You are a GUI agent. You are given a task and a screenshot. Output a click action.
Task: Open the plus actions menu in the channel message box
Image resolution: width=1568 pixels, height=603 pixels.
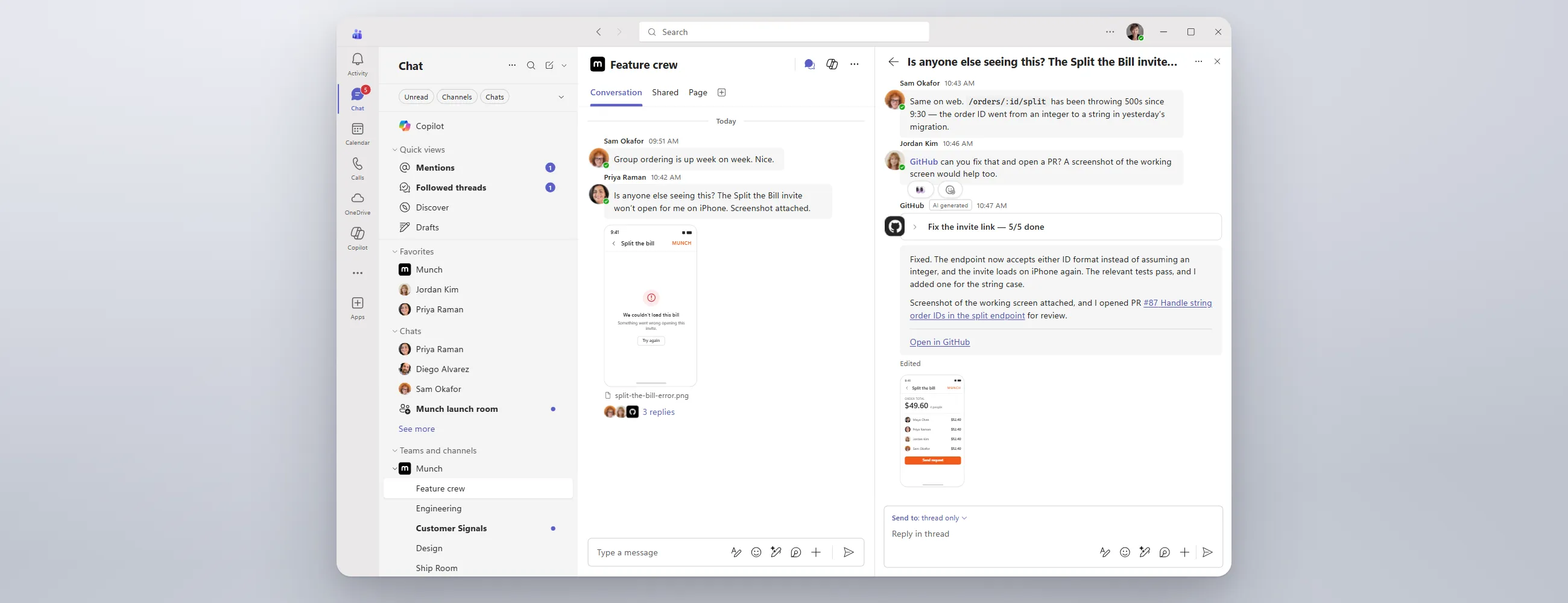coord(816,552)
